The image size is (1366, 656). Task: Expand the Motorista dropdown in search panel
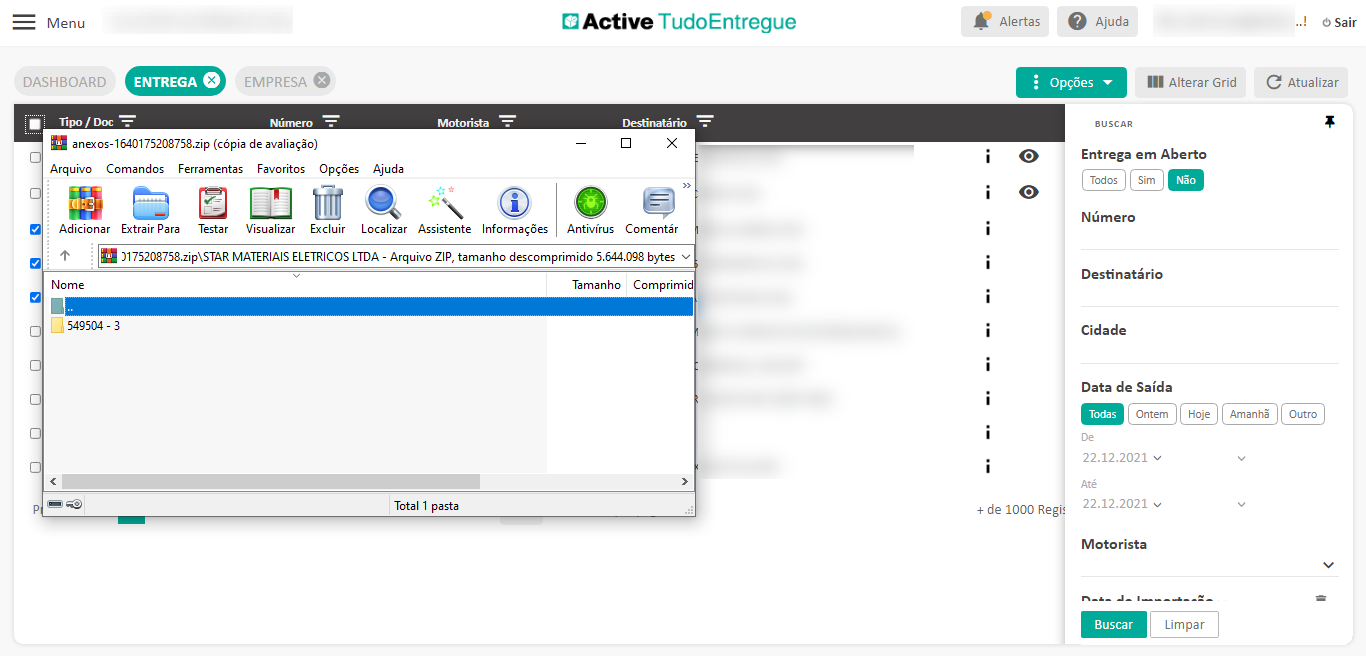pos(1328,565)
